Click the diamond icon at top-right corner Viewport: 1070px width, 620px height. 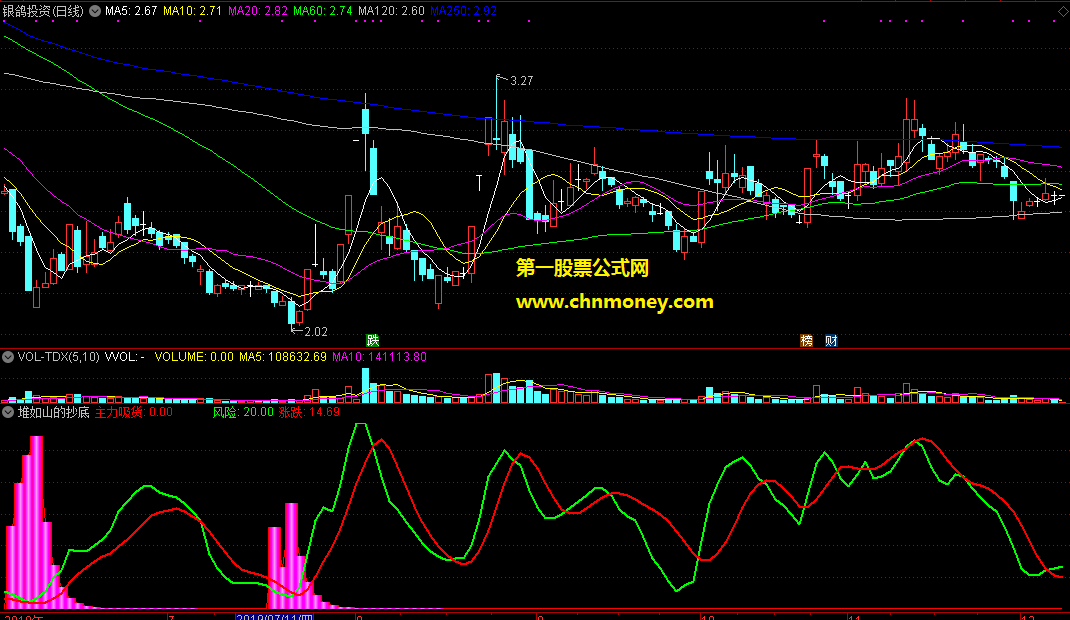(x=1063, y=12)
